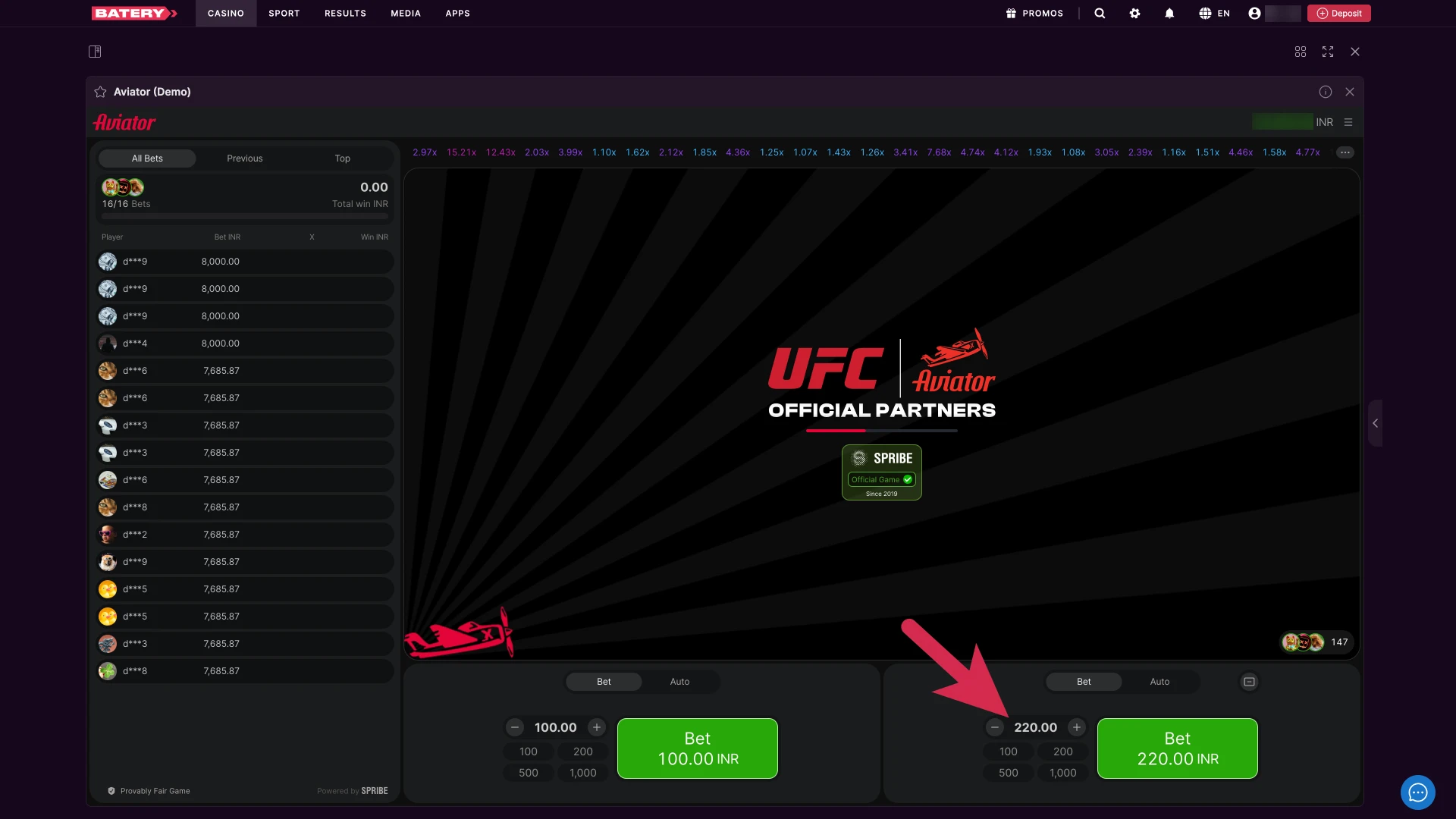Choose 500 quick amount in left panel
This screenshot has width=1456, height=819.
[529, 773]
